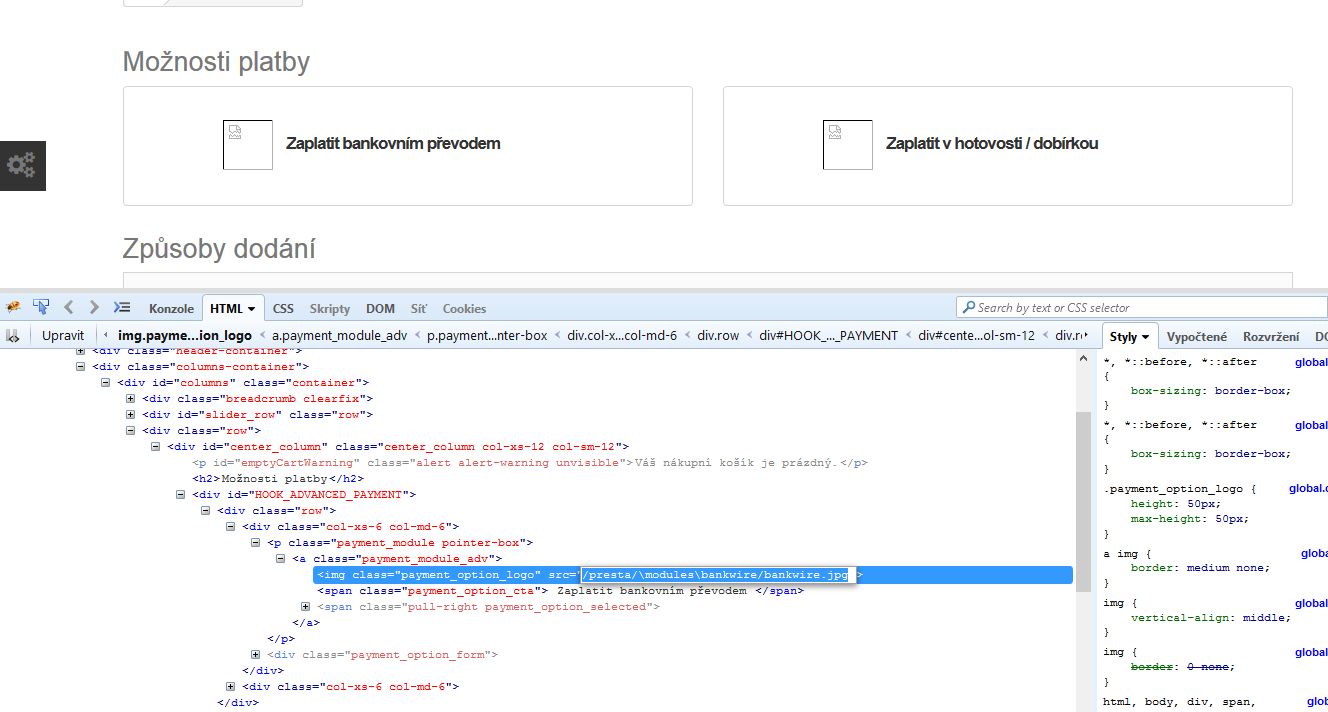
Task: Open the Skripty tab
Action: [x=330, y=308]
